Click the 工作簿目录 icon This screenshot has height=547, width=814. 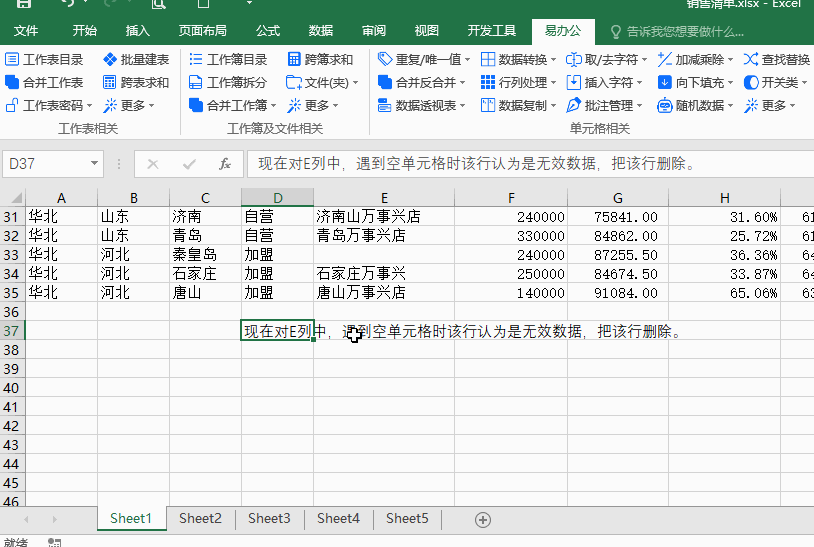coord(196,60)
